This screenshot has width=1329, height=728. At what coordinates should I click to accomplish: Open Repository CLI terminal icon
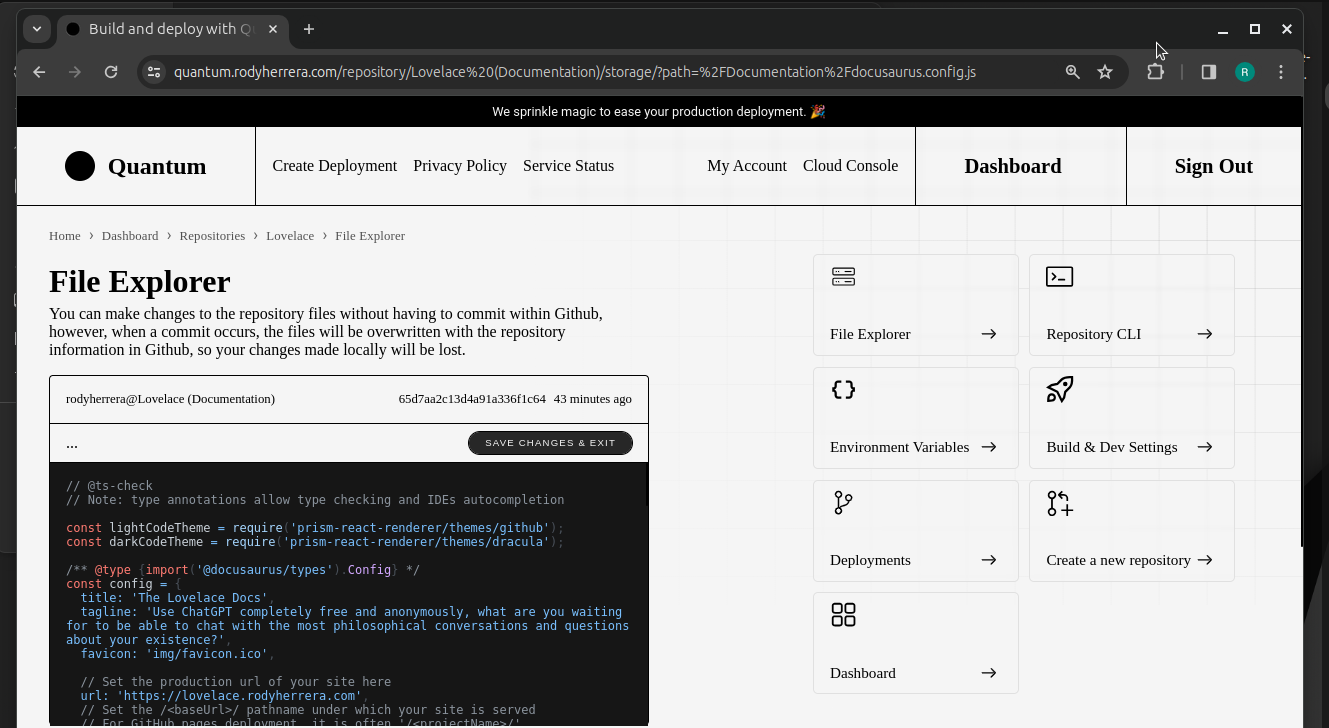[1059, 277]
